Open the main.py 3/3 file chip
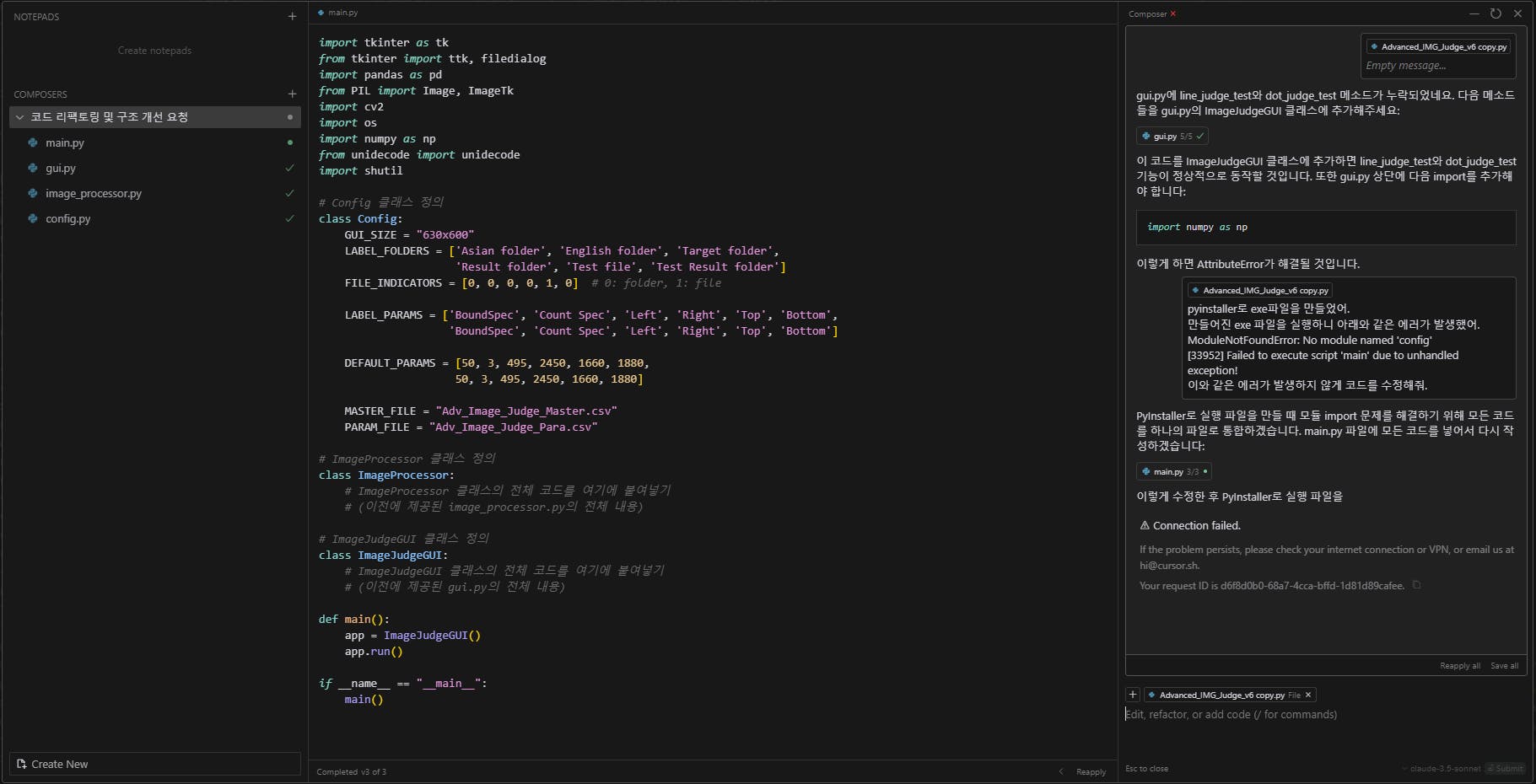 click(1173, 471)
